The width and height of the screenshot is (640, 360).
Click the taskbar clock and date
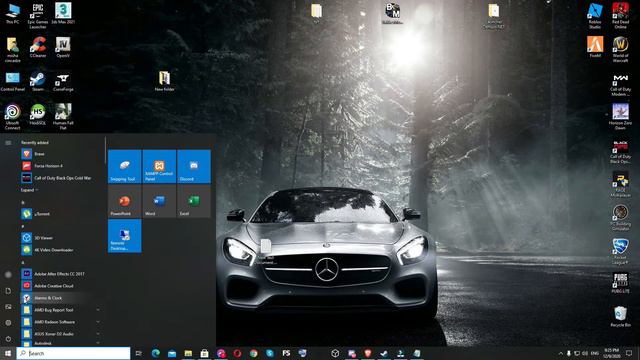611,353
